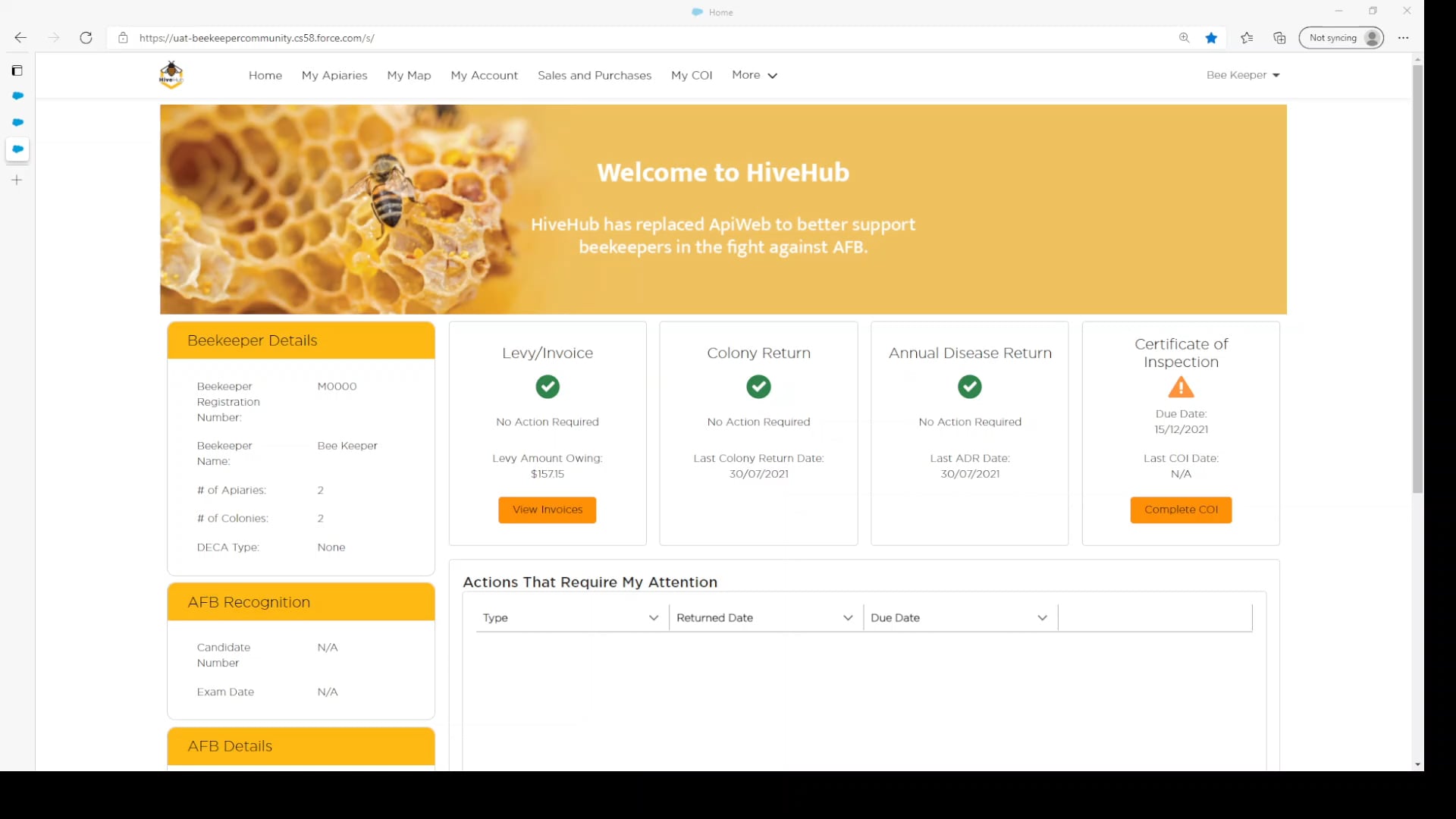Expand the Type column dropdown arrow
This screenshot has width=1456, height=819.
(654, 618)
